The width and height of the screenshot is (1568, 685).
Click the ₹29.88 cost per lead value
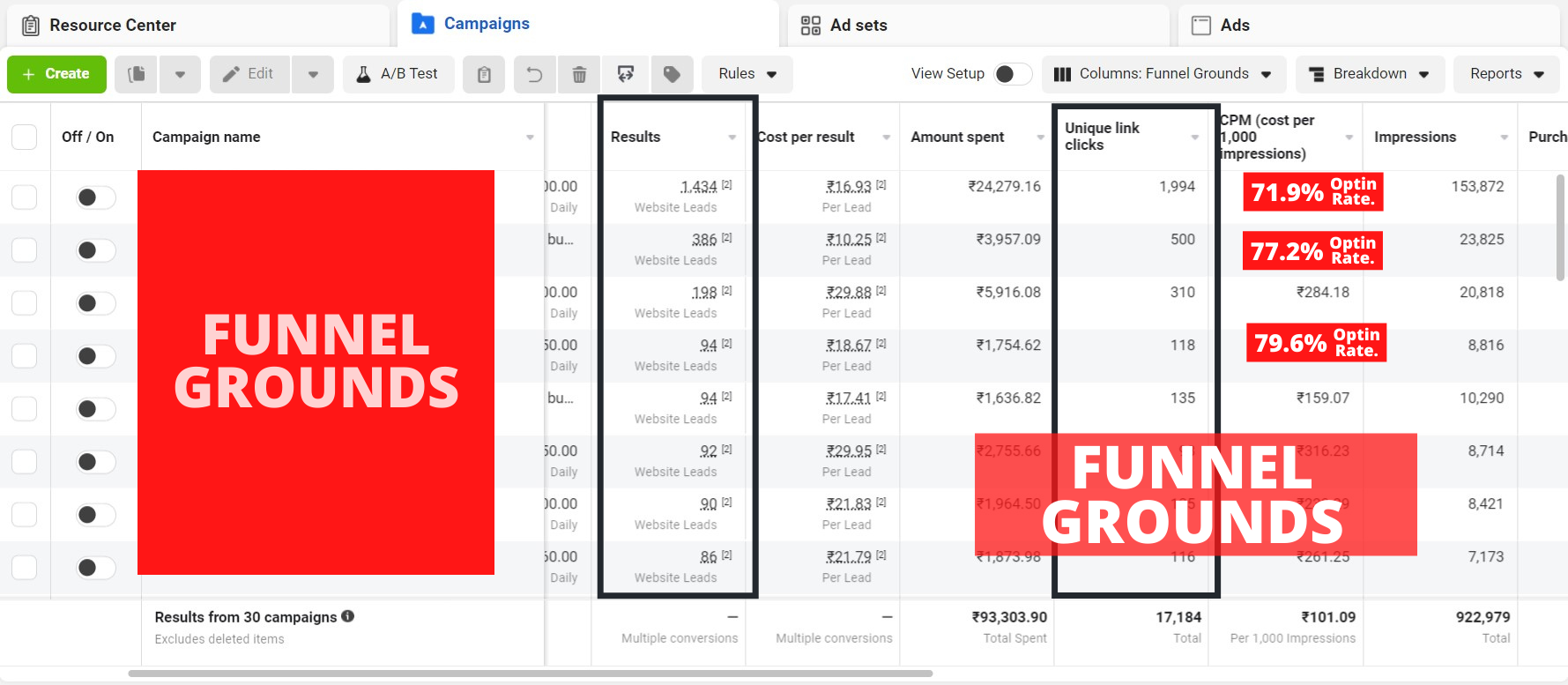tap(849, 293)
